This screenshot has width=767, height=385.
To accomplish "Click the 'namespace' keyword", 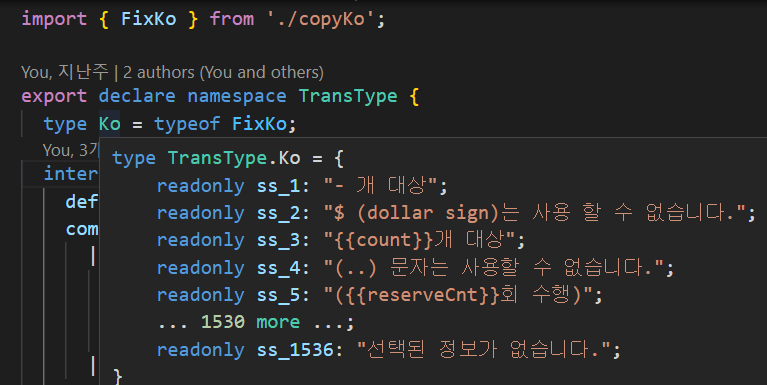I will (x=237, y=96).
